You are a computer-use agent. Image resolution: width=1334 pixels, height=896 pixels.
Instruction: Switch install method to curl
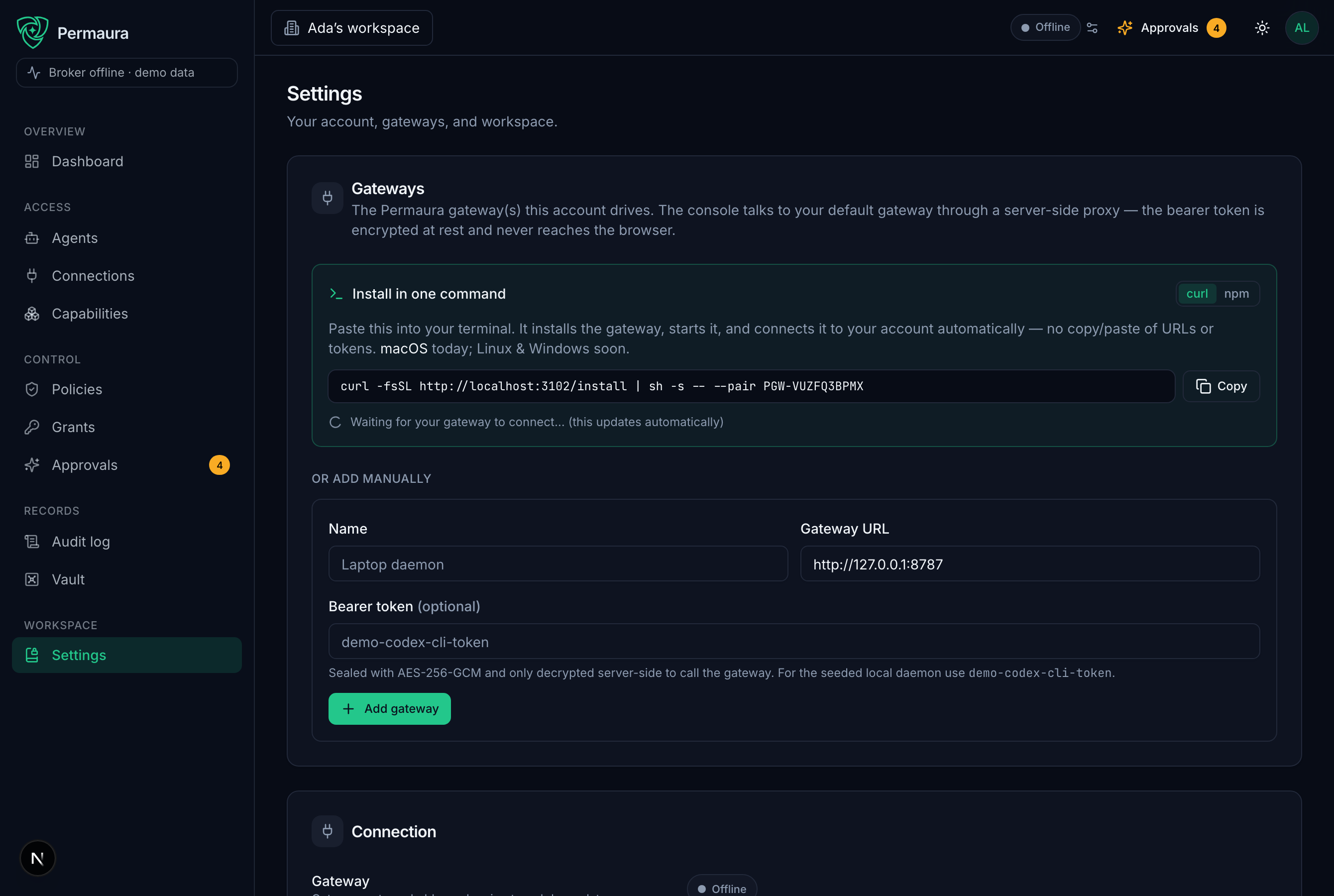(1197, 294)
